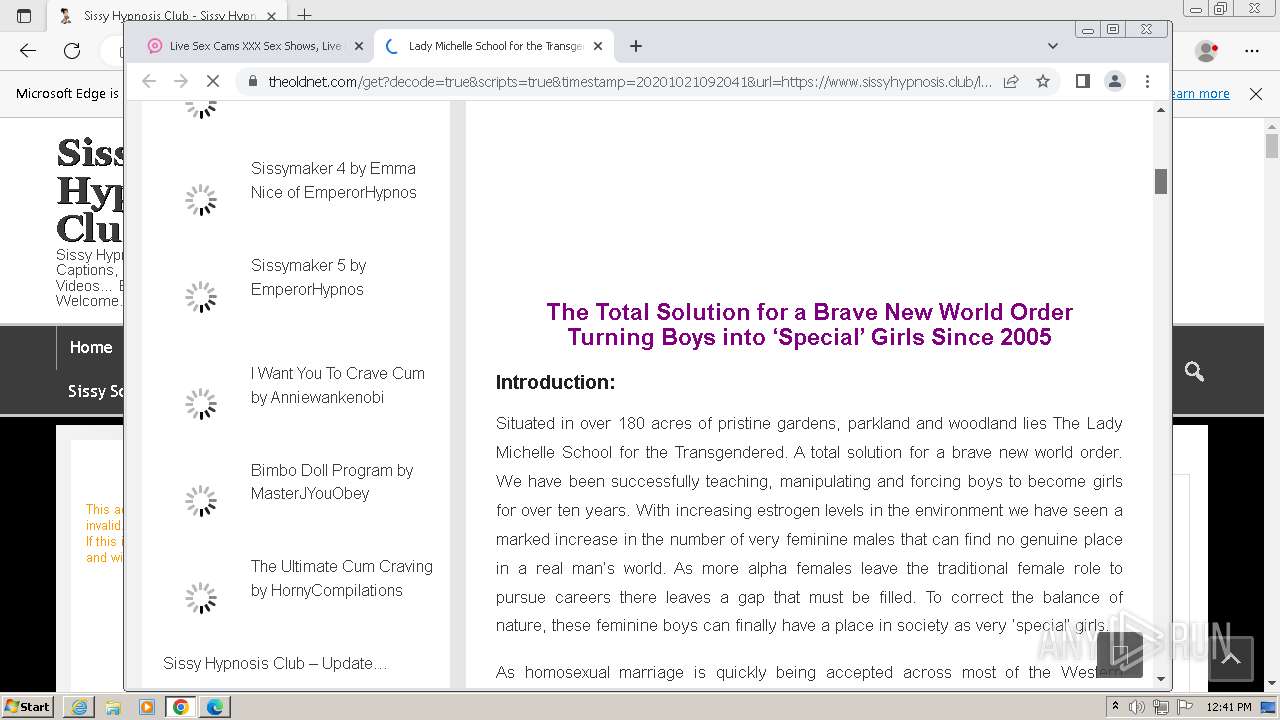Open Edge tab actions menu icon
This screenshot has width=1280, height=720.
[x=24, y=15]
